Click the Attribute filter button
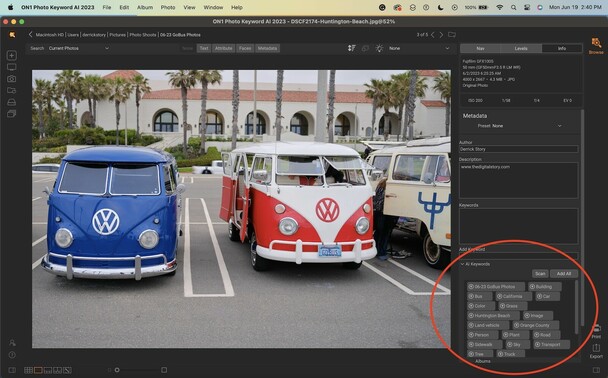This screenshot has width=608, height=378. 224,48
